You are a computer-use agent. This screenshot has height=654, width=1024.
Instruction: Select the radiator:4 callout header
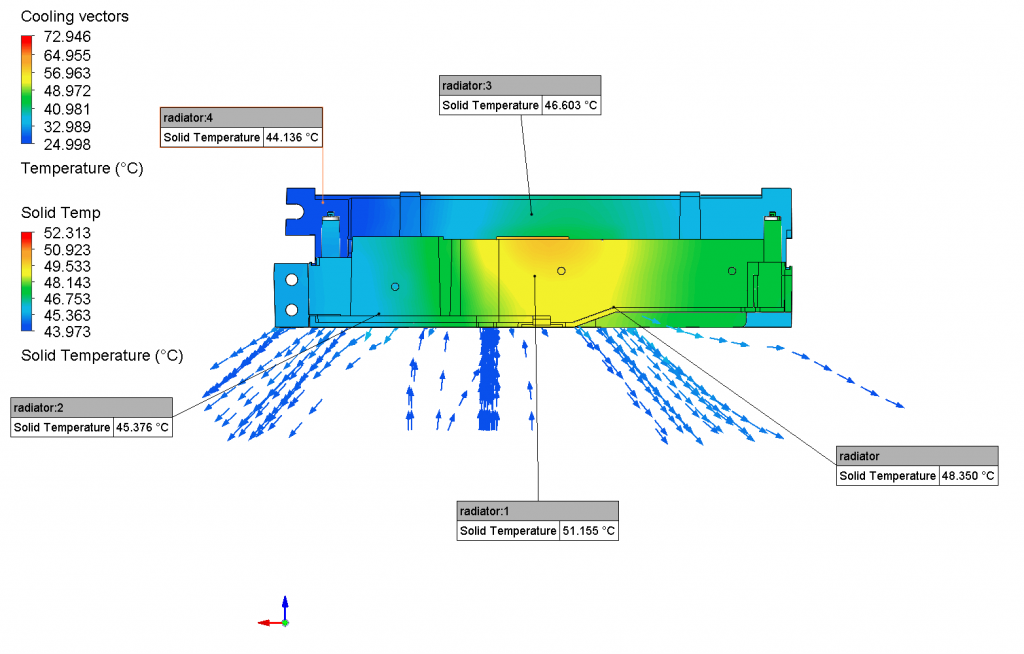coord(241,117)
